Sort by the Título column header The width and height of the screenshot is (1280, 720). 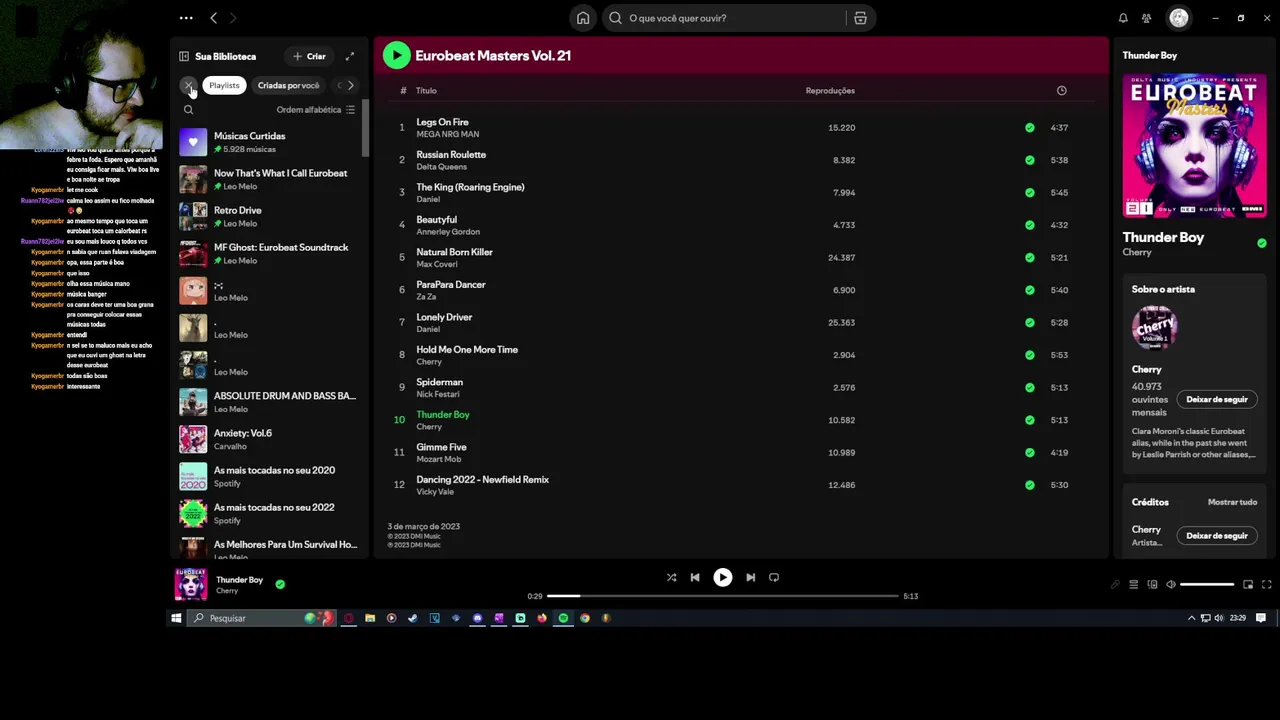[x=426, y=91]
